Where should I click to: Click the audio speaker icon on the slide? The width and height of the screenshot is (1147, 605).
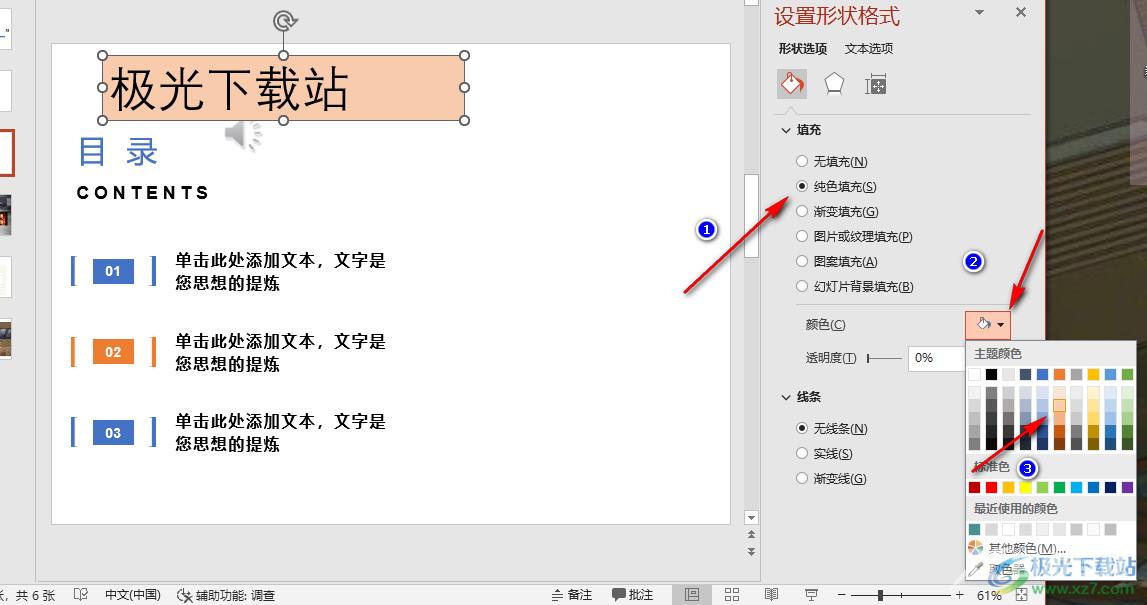tap(244, 135)
